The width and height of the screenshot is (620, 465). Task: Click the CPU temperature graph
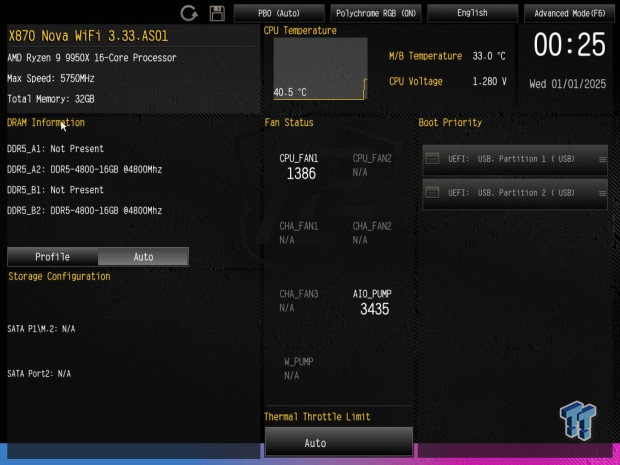(321, 68)
